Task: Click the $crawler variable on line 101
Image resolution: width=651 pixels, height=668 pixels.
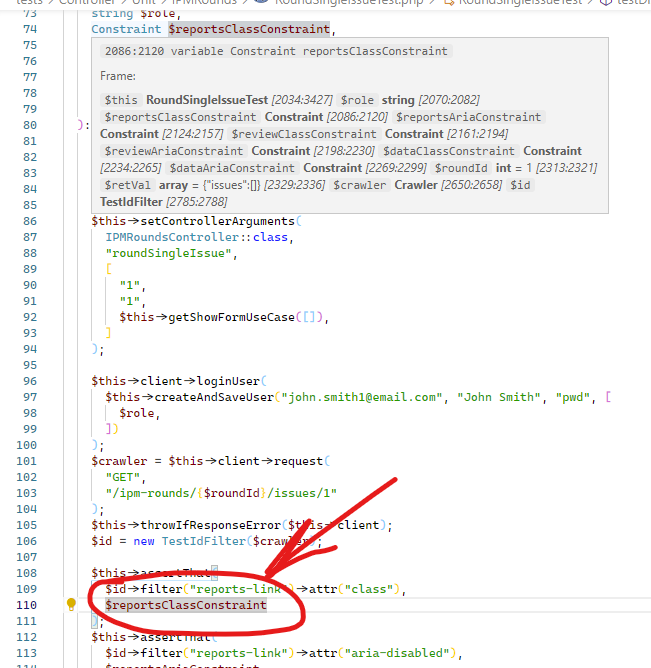Action: 119,461
